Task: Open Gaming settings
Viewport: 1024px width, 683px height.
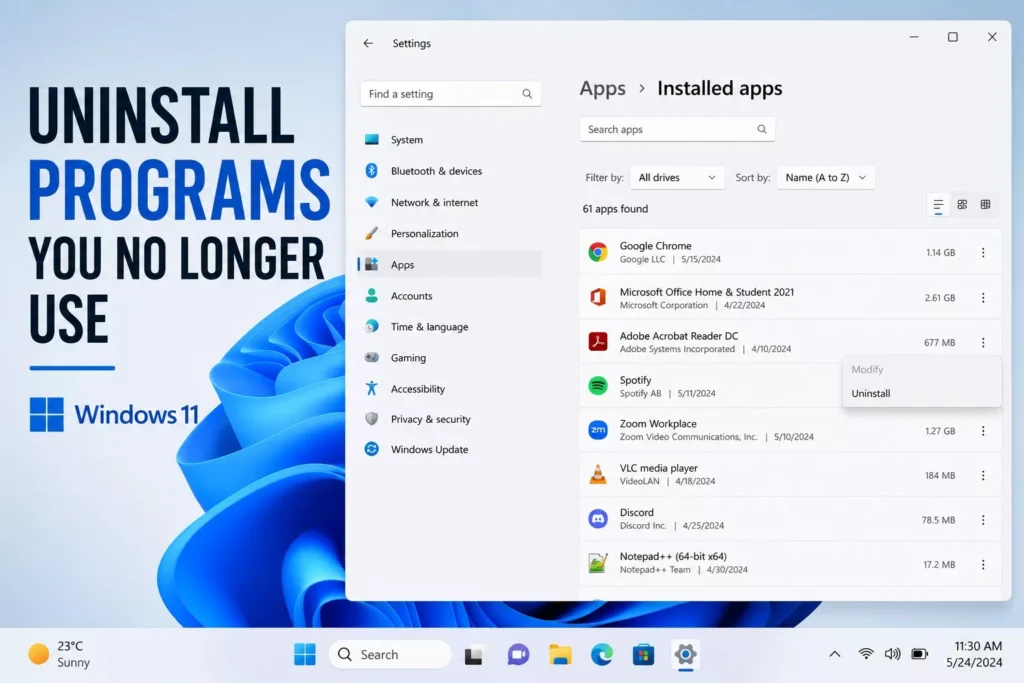Action: click(450, 358)
